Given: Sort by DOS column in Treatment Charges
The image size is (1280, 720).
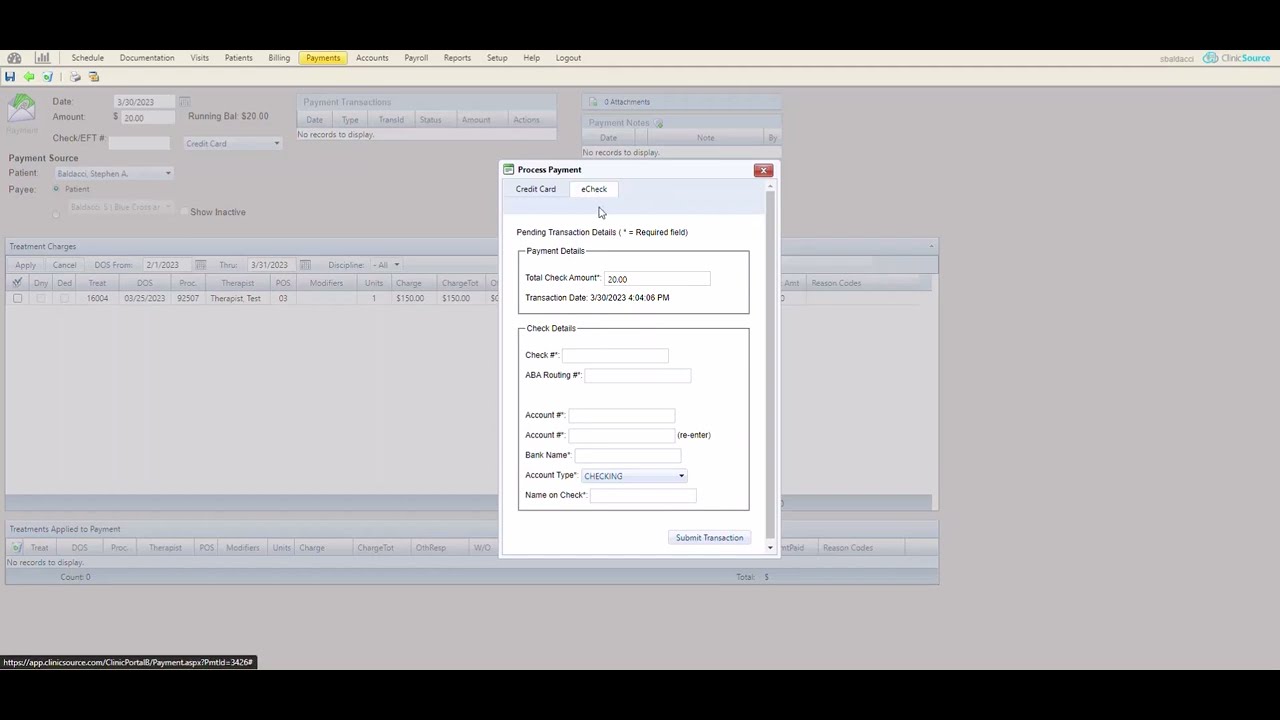Looking at the screenshot, I should (x=145, y=283).
